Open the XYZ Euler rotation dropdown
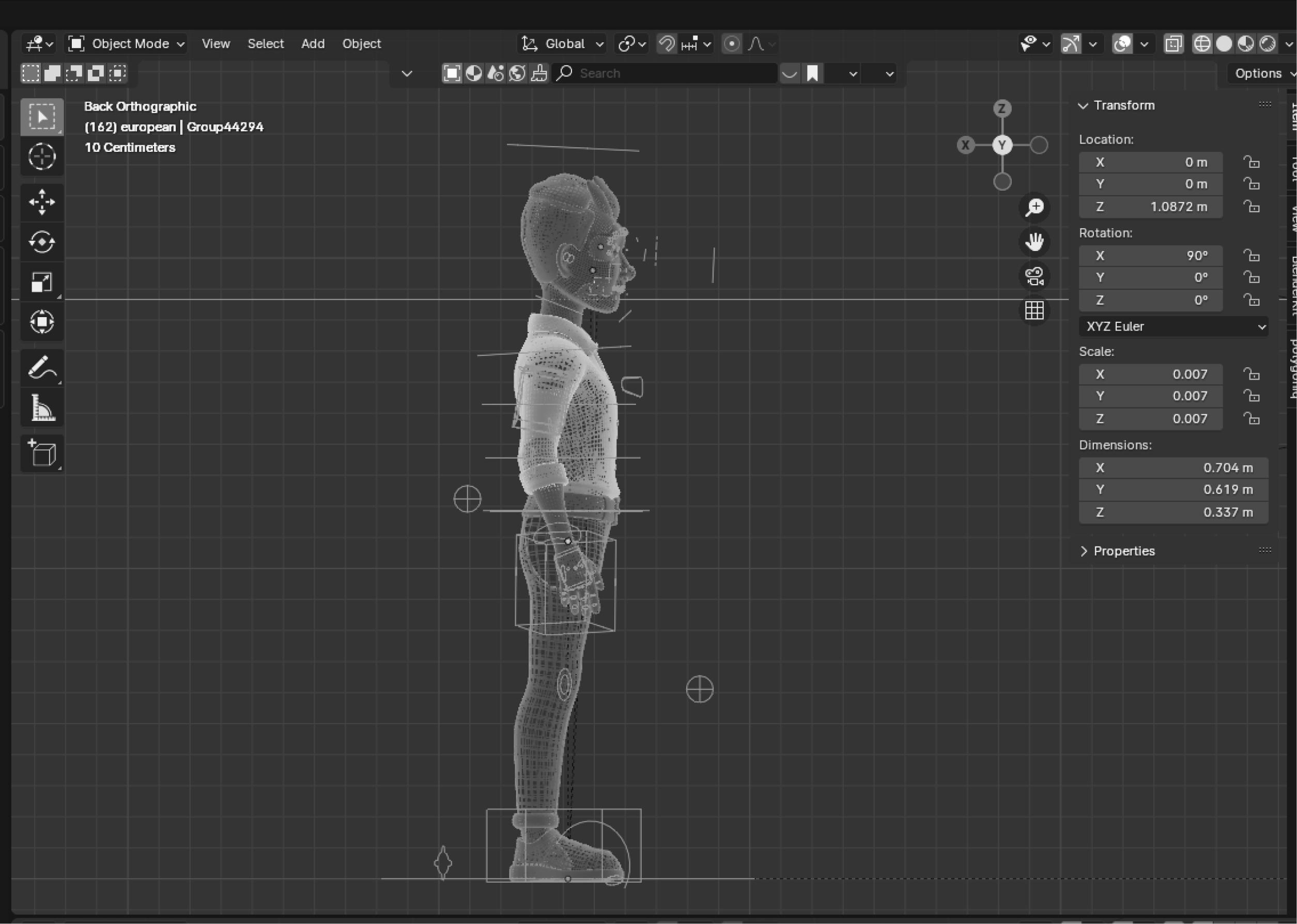 coord(1173,326)
